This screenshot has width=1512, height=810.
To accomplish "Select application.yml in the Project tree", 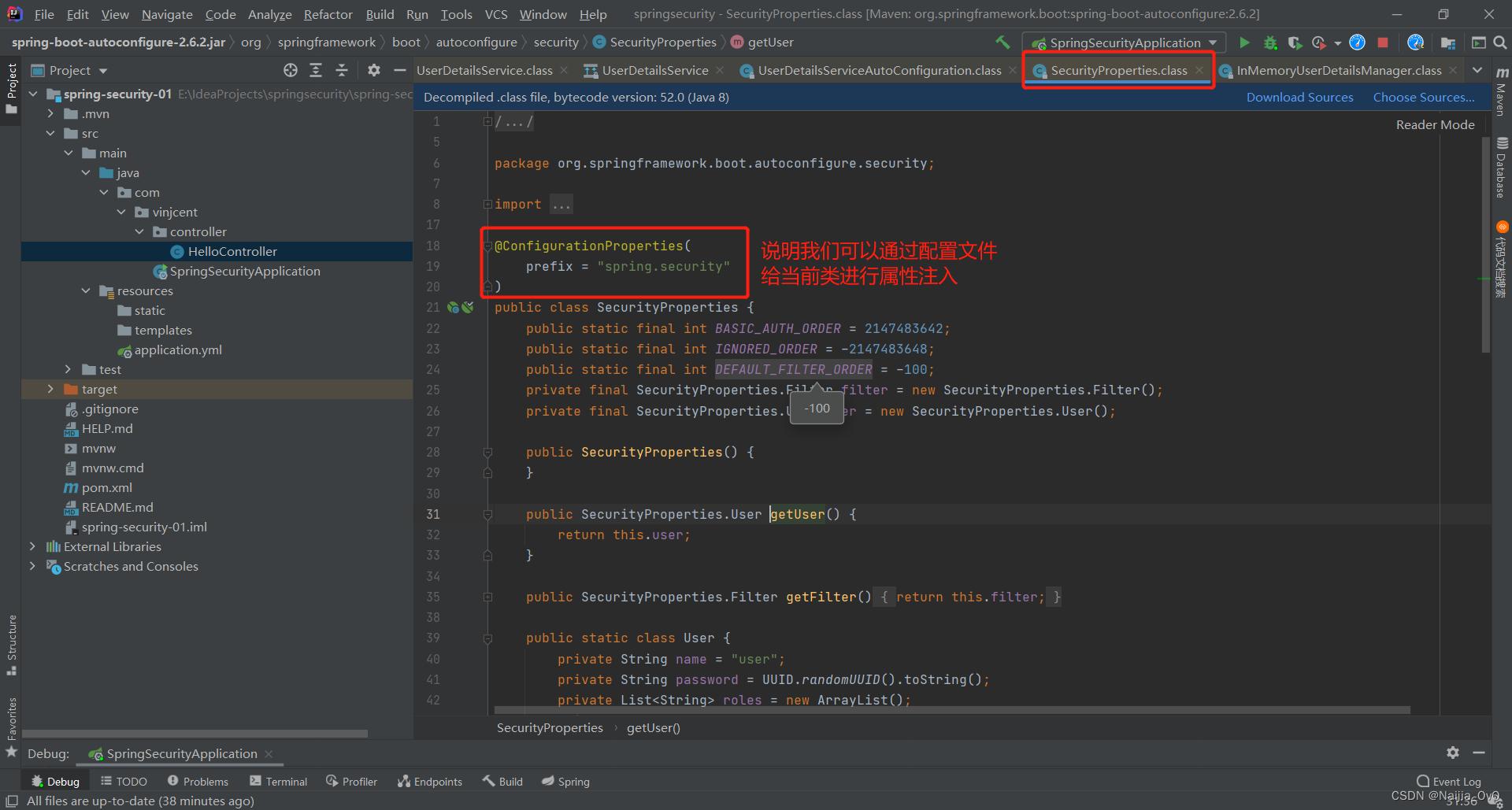I will [178, 350].
